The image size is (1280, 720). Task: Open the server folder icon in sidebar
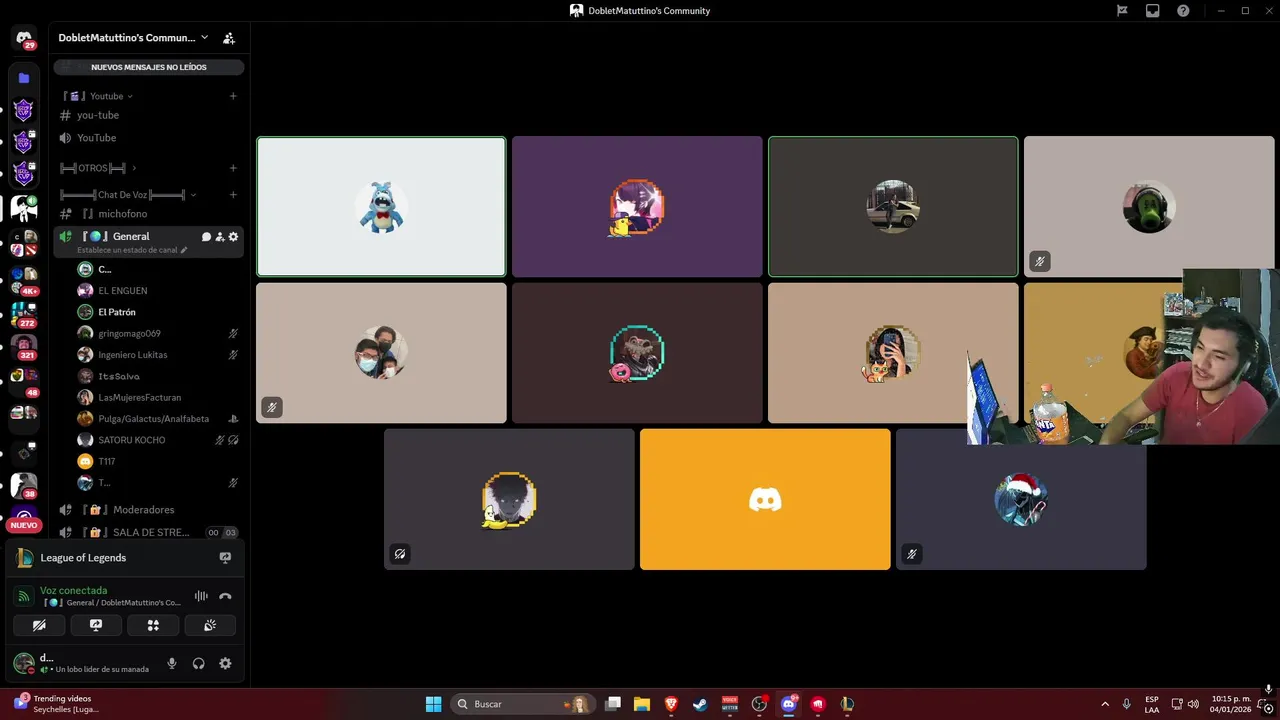pos(24,78)
